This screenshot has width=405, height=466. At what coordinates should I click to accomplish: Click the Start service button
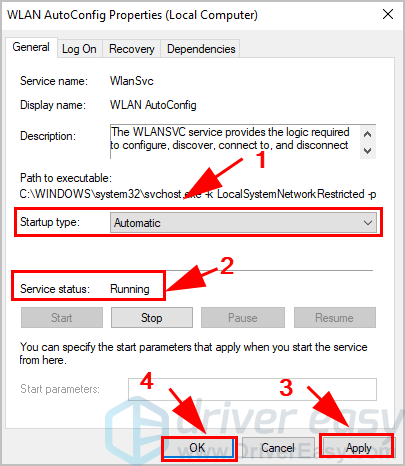[x=62, y=318]
